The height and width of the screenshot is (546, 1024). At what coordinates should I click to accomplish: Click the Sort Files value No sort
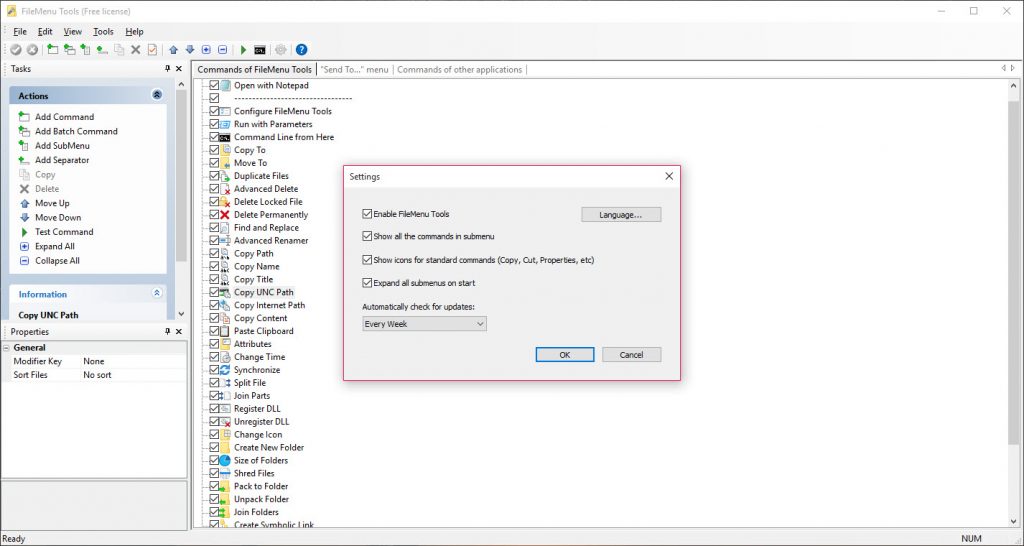point(97,375)
